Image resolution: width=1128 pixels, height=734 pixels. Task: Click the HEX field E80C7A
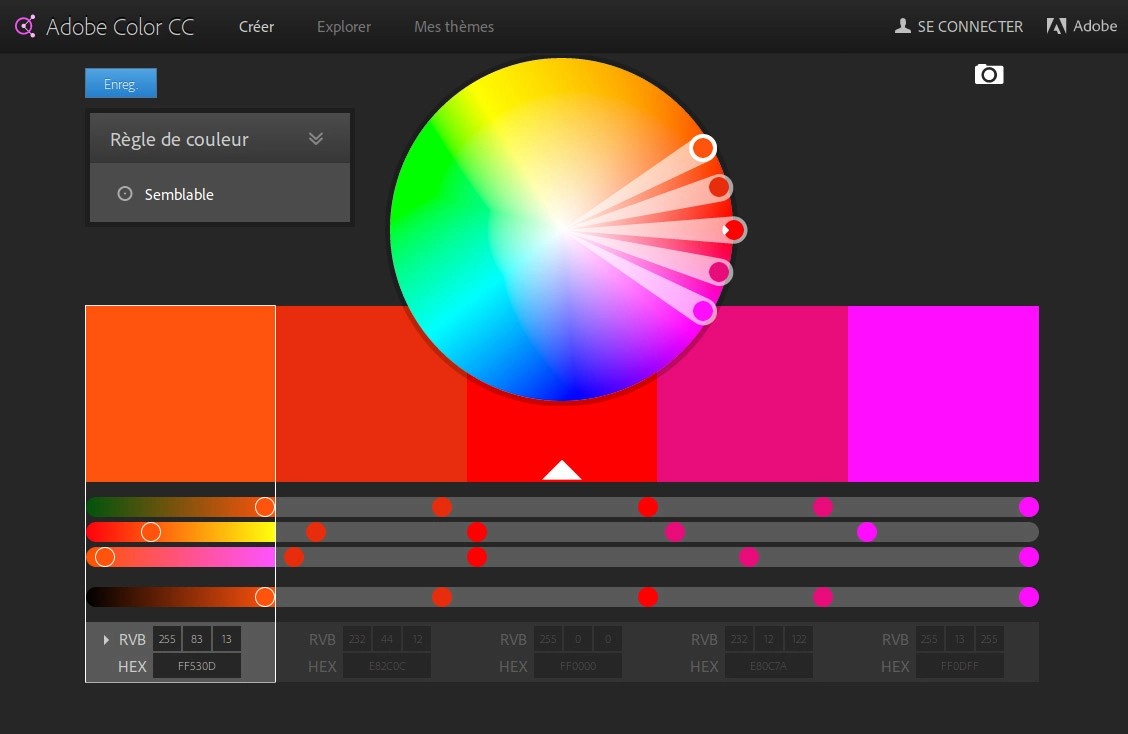click(769, 666)
